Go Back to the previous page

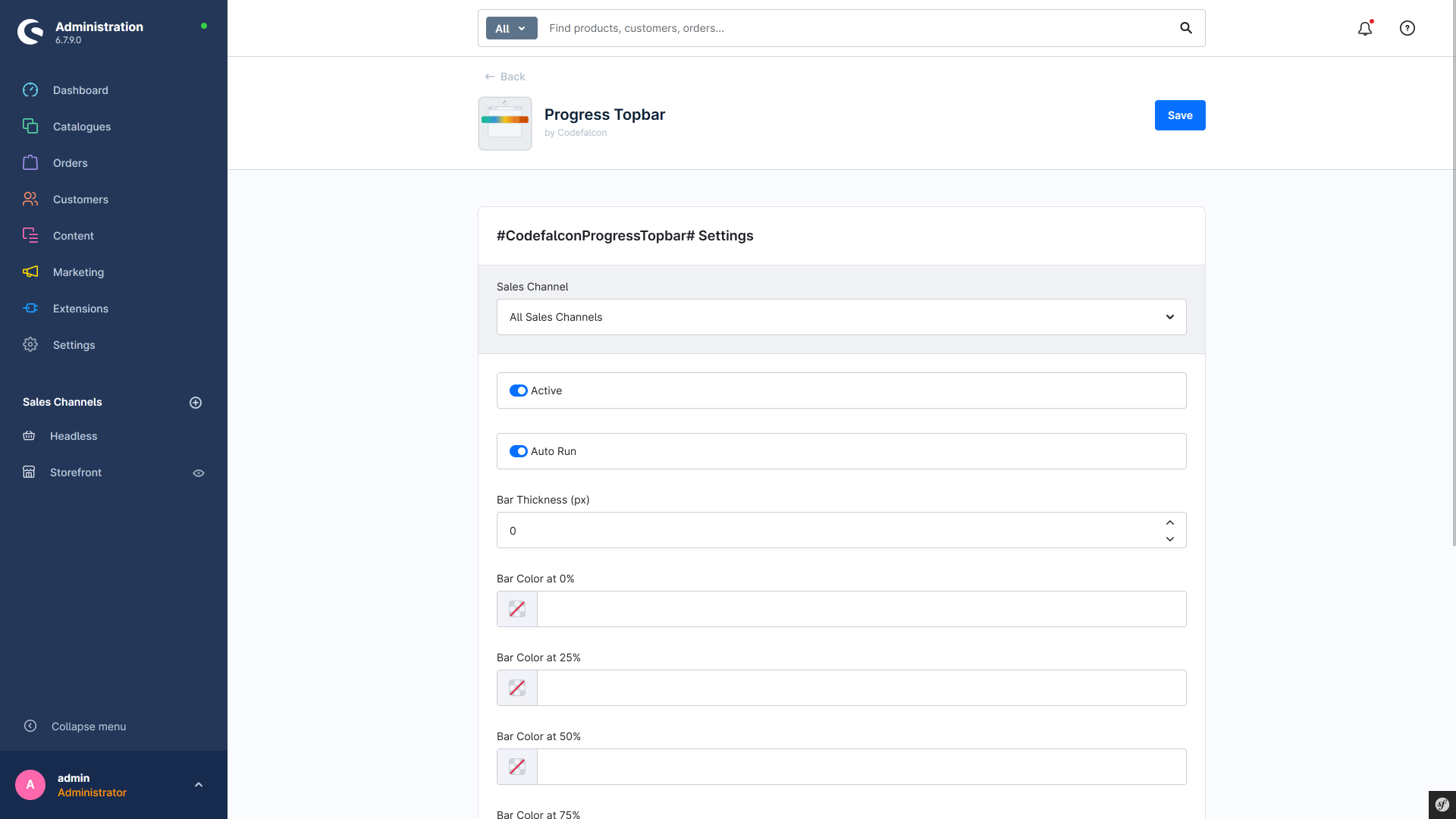coord(505,77)
